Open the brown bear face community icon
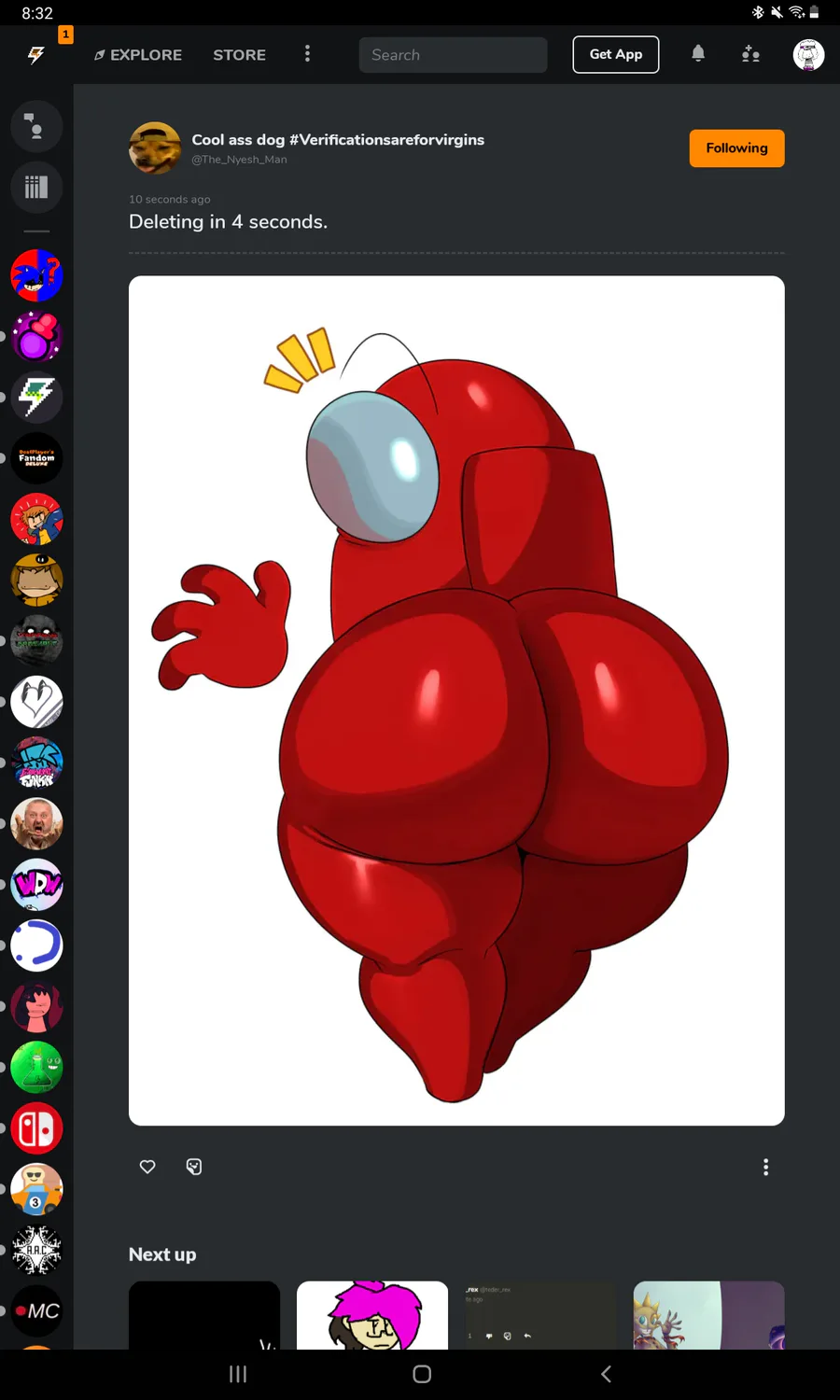The width and height of the screenshot is (840, 1400). point(36,580)
